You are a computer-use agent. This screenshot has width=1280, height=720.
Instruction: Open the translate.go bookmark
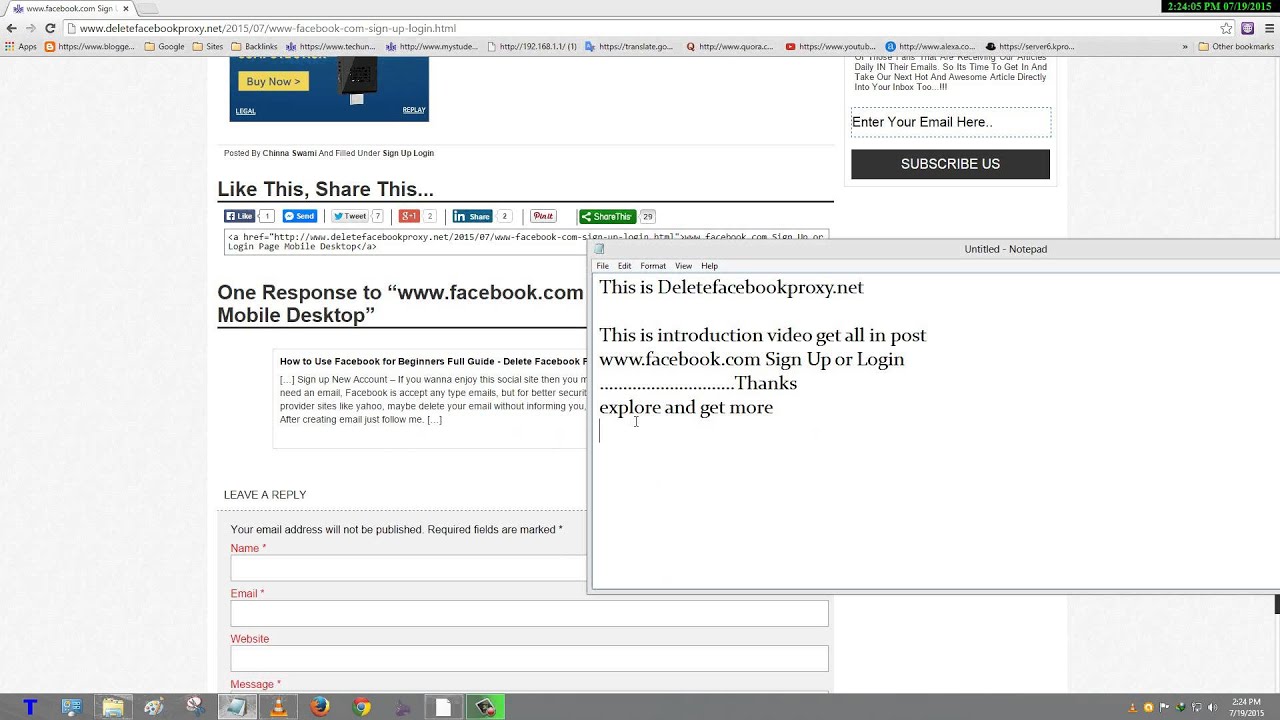(x=630, y=46)
